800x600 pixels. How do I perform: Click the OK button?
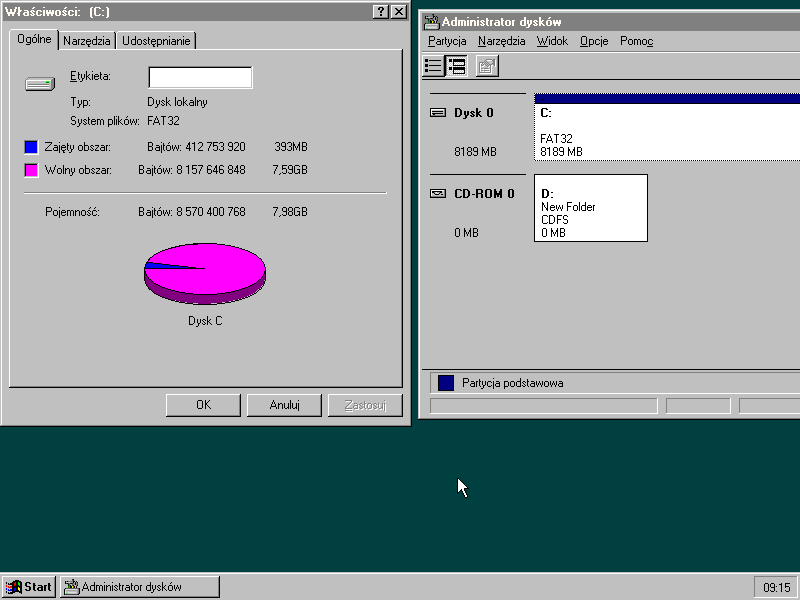(x=203, y=405)
